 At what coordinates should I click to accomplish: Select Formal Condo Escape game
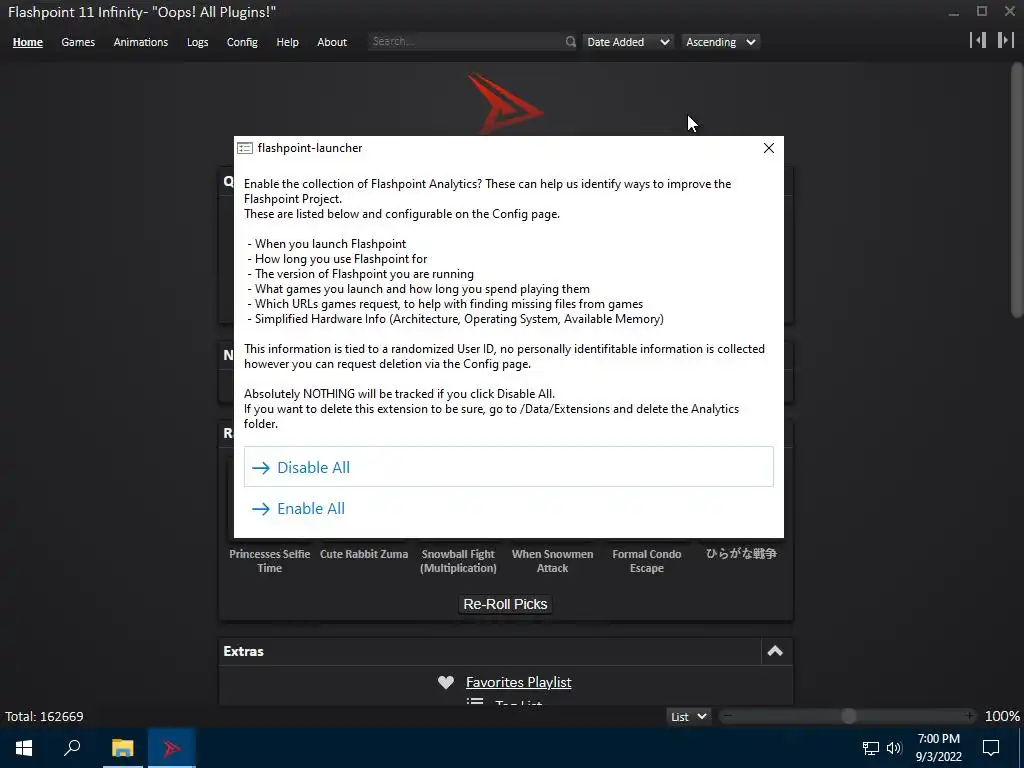click(x=647, y=560)
